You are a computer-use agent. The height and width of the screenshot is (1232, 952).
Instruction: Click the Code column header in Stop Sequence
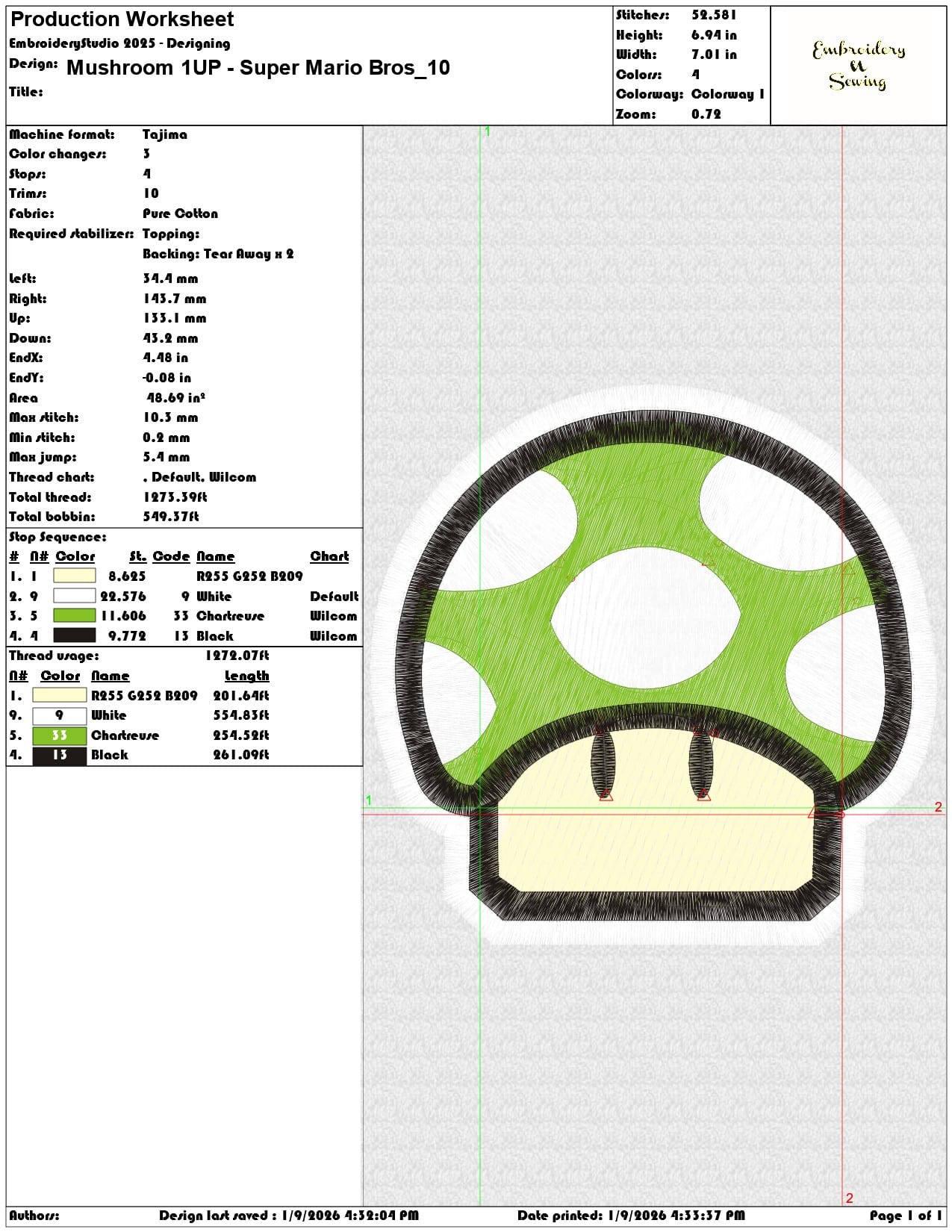pyautogui.click(x=171, y=556)
